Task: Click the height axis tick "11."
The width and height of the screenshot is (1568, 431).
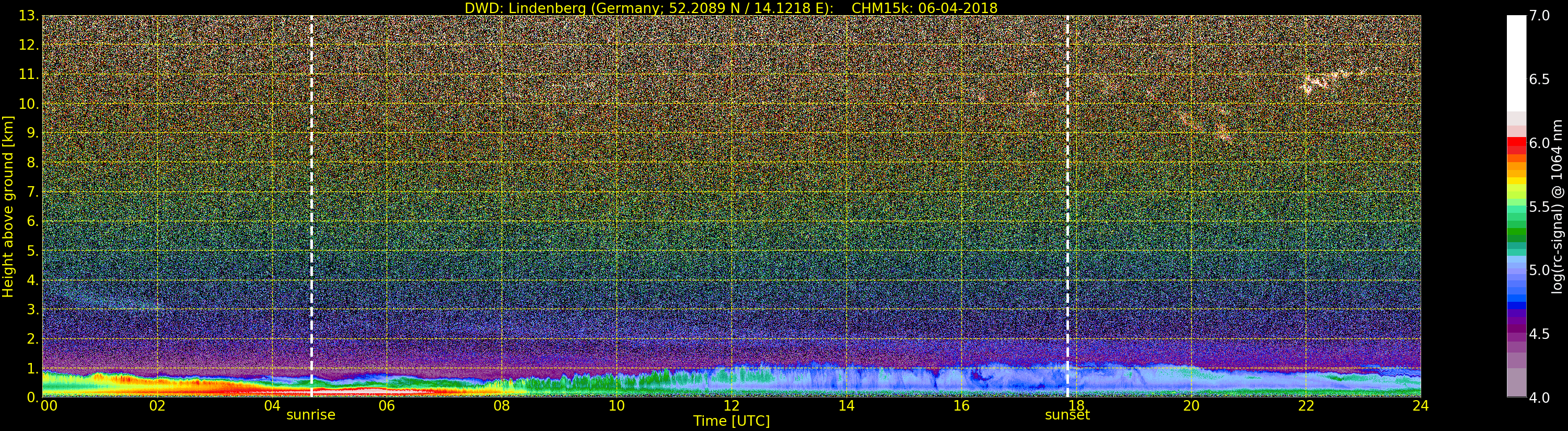Action: [29, 74]
